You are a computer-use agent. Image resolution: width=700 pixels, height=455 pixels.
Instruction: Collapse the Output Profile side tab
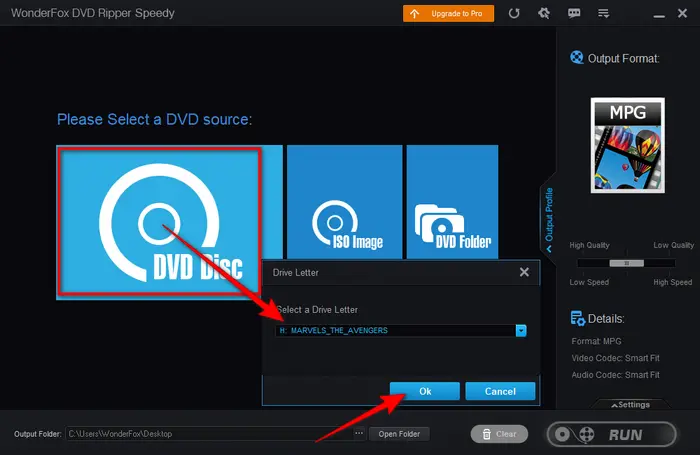point(549,219)
